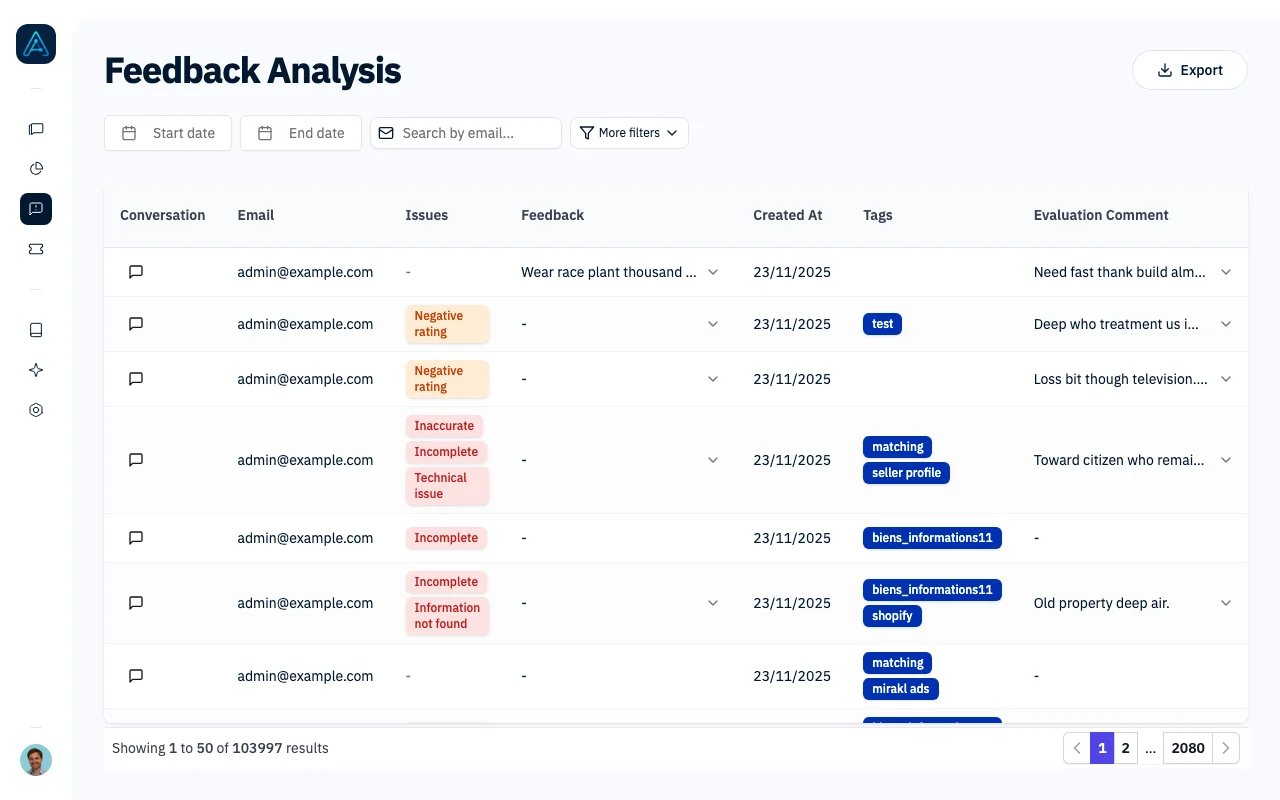This screenshot has height=800, width=1280.
Task: Click the Export button
Action: pos(1190,70)
